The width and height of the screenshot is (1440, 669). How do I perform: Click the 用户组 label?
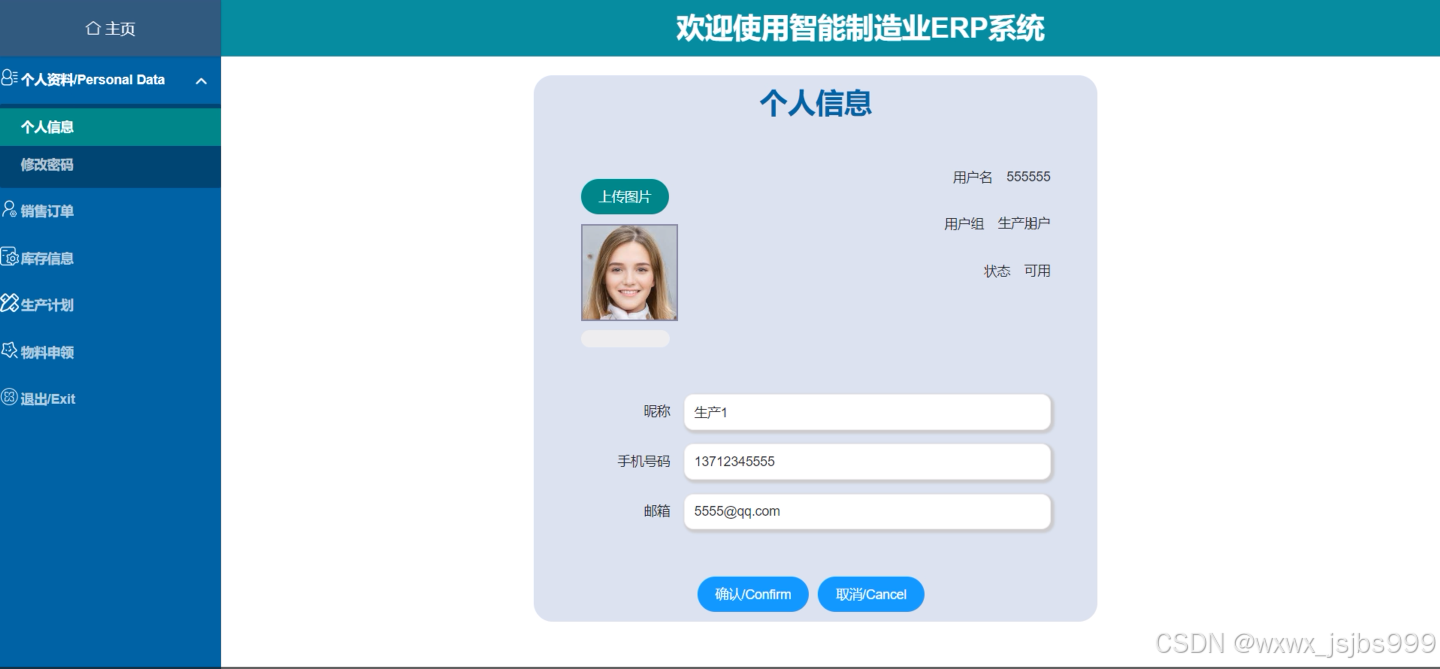pyautogui.click(x=964, y=224)
